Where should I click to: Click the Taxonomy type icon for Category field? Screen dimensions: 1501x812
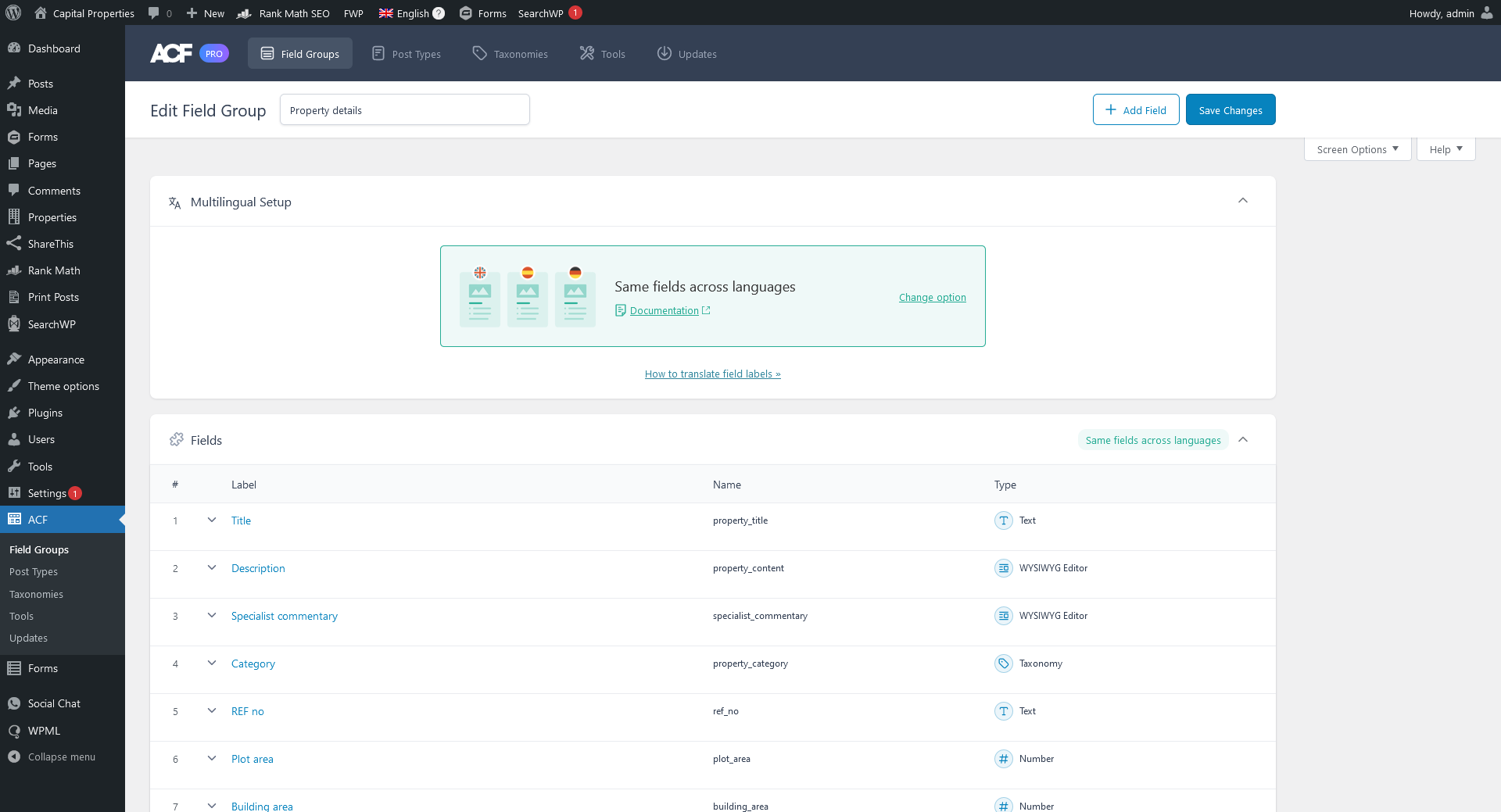[1003, 664]
